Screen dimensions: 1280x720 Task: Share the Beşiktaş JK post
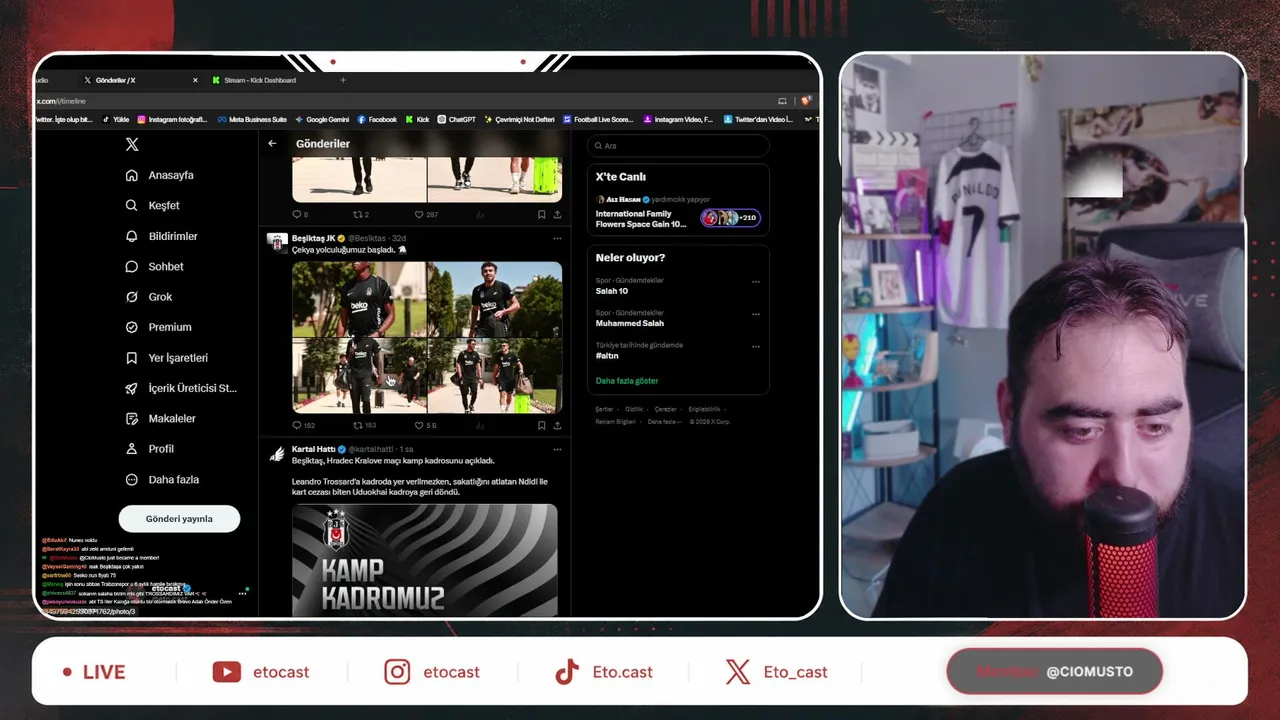(556, 425)
